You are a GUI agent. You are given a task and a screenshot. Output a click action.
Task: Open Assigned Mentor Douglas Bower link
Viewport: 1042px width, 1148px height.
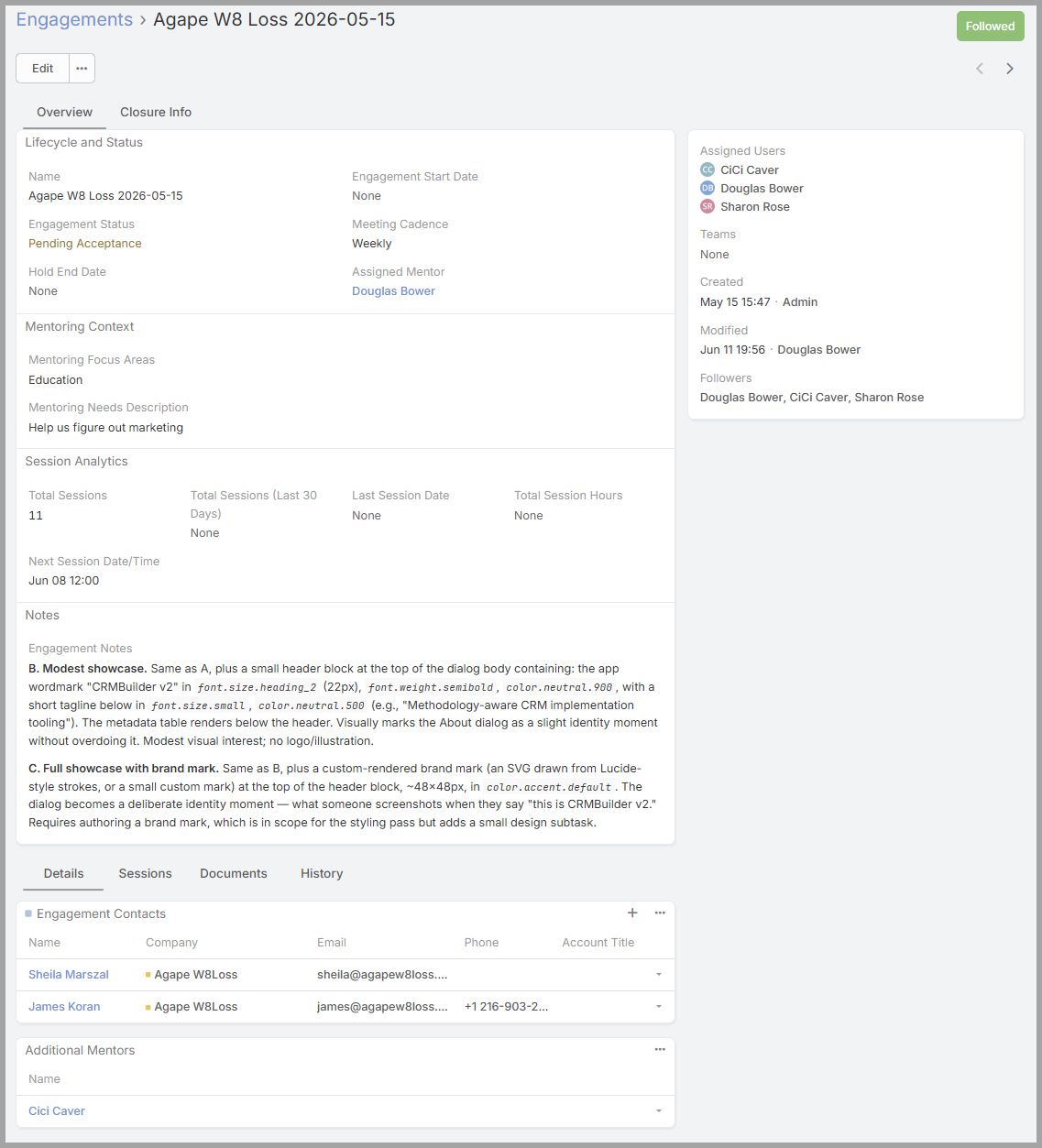393,291
